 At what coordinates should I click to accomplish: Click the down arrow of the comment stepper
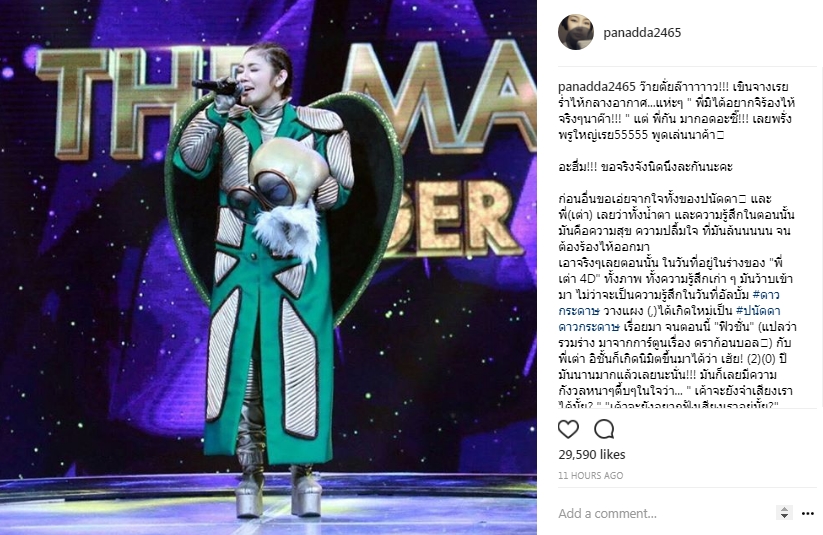tap(784, 517)
